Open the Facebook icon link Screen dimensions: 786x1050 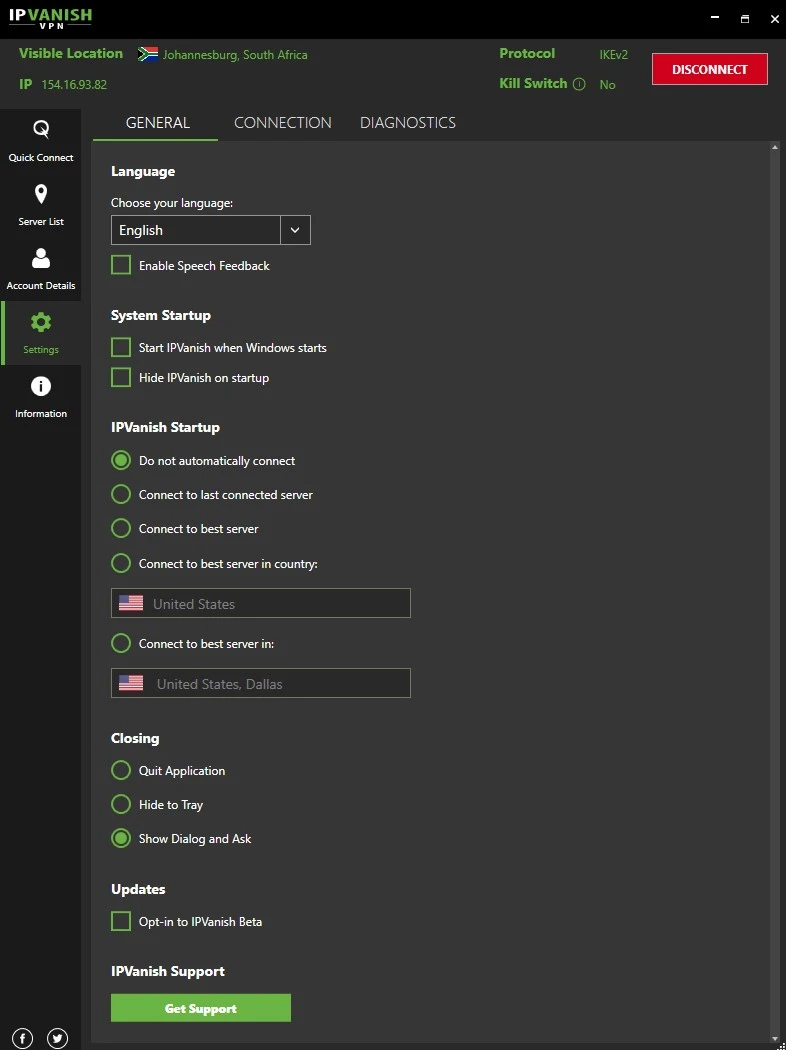click(22, 1038)
